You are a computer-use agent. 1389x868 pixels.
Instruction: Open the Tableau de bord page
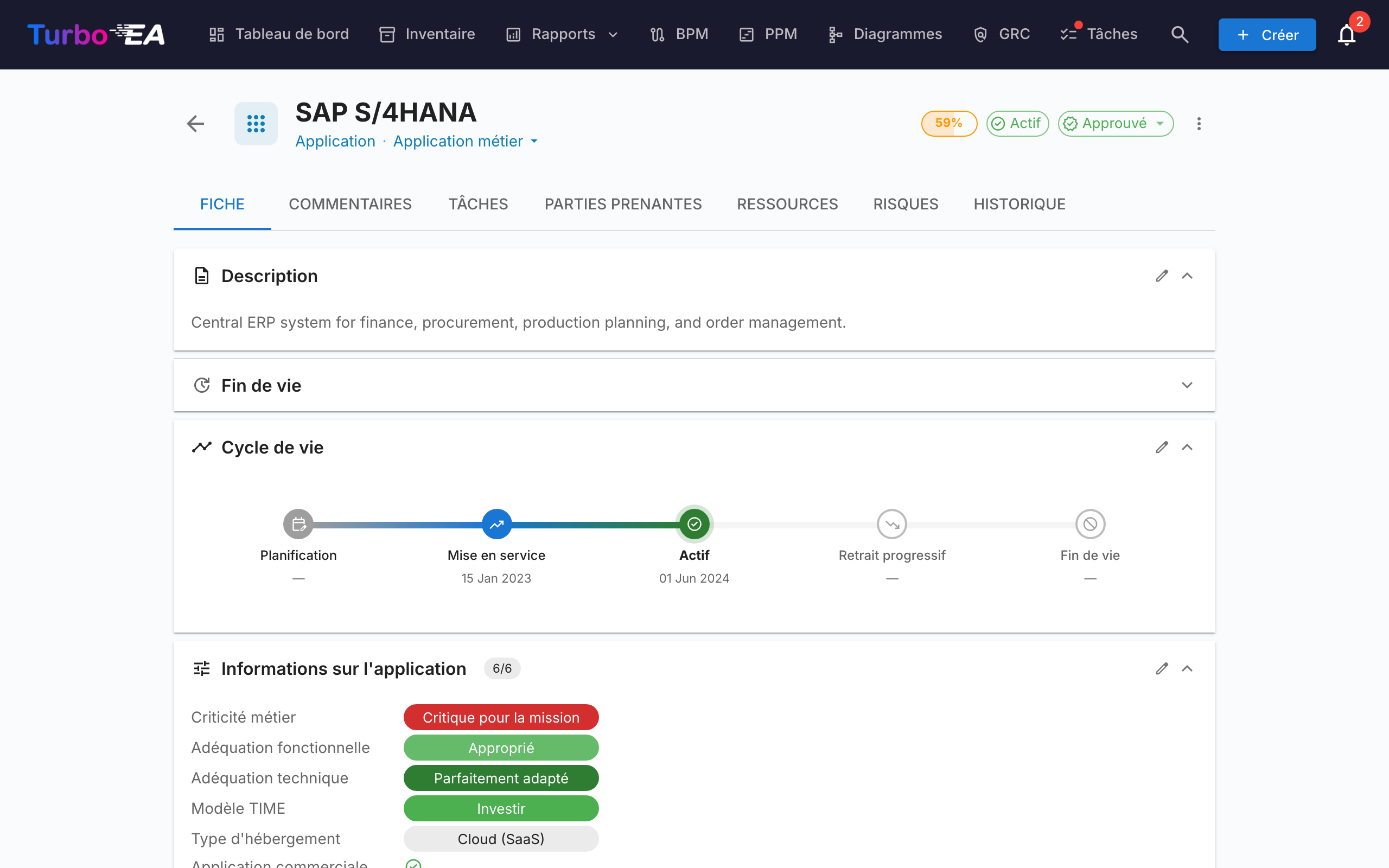(278, 34)
